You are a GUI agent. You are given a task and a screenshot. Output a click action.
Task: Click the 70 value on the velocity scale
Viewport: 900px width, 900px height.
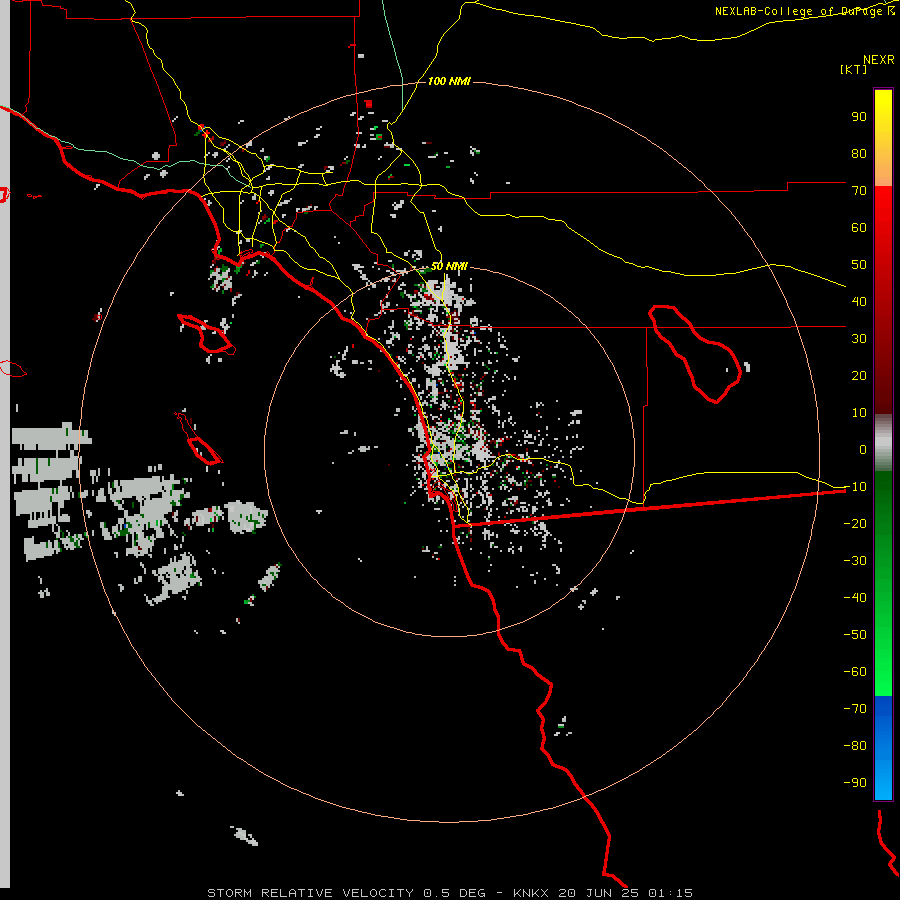coord(859,191)
